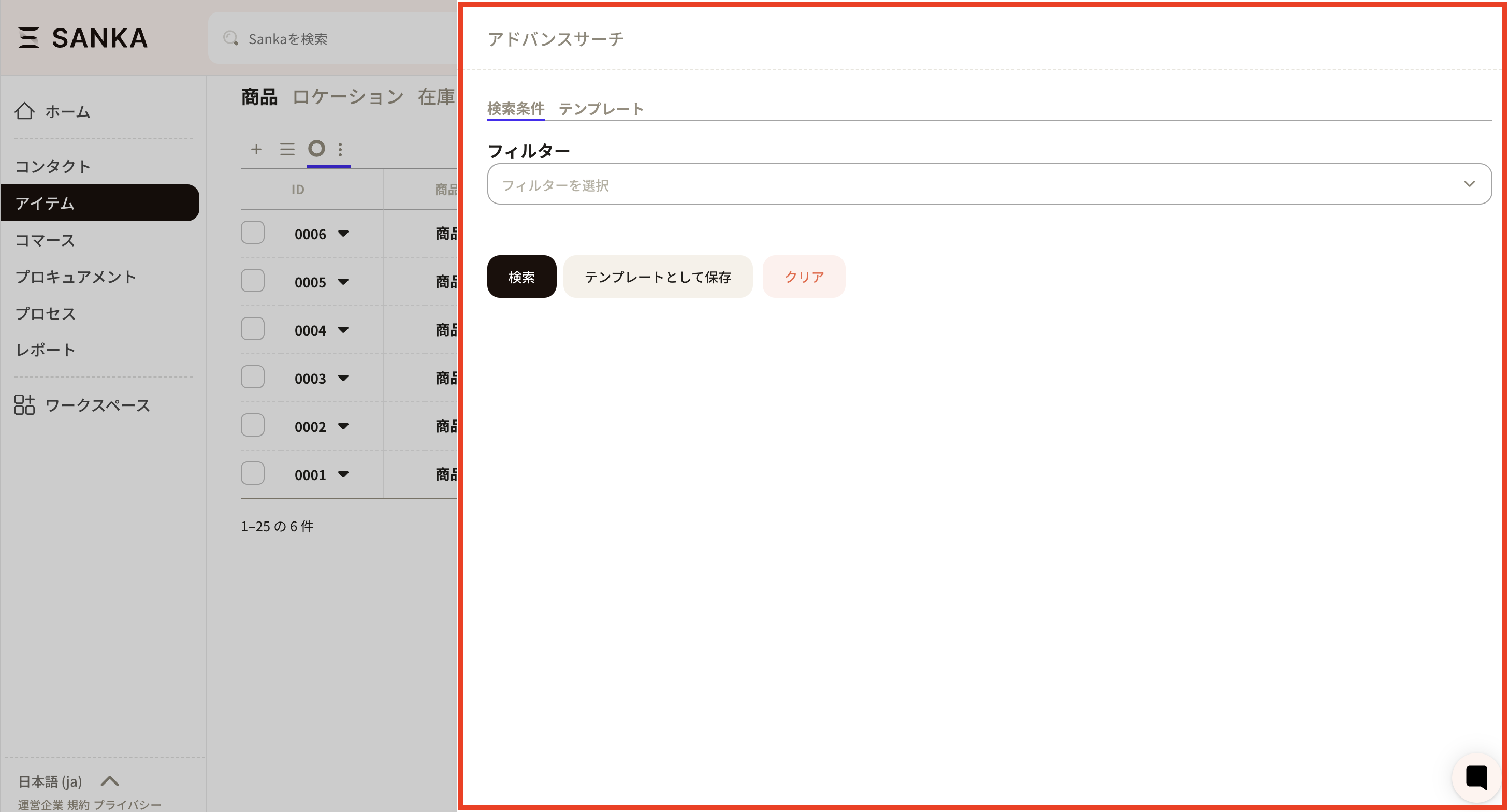This screenshot has height=812, width=1509.
Task: Open the chat bubble widget icon
Action: (x=1476, y=778)
